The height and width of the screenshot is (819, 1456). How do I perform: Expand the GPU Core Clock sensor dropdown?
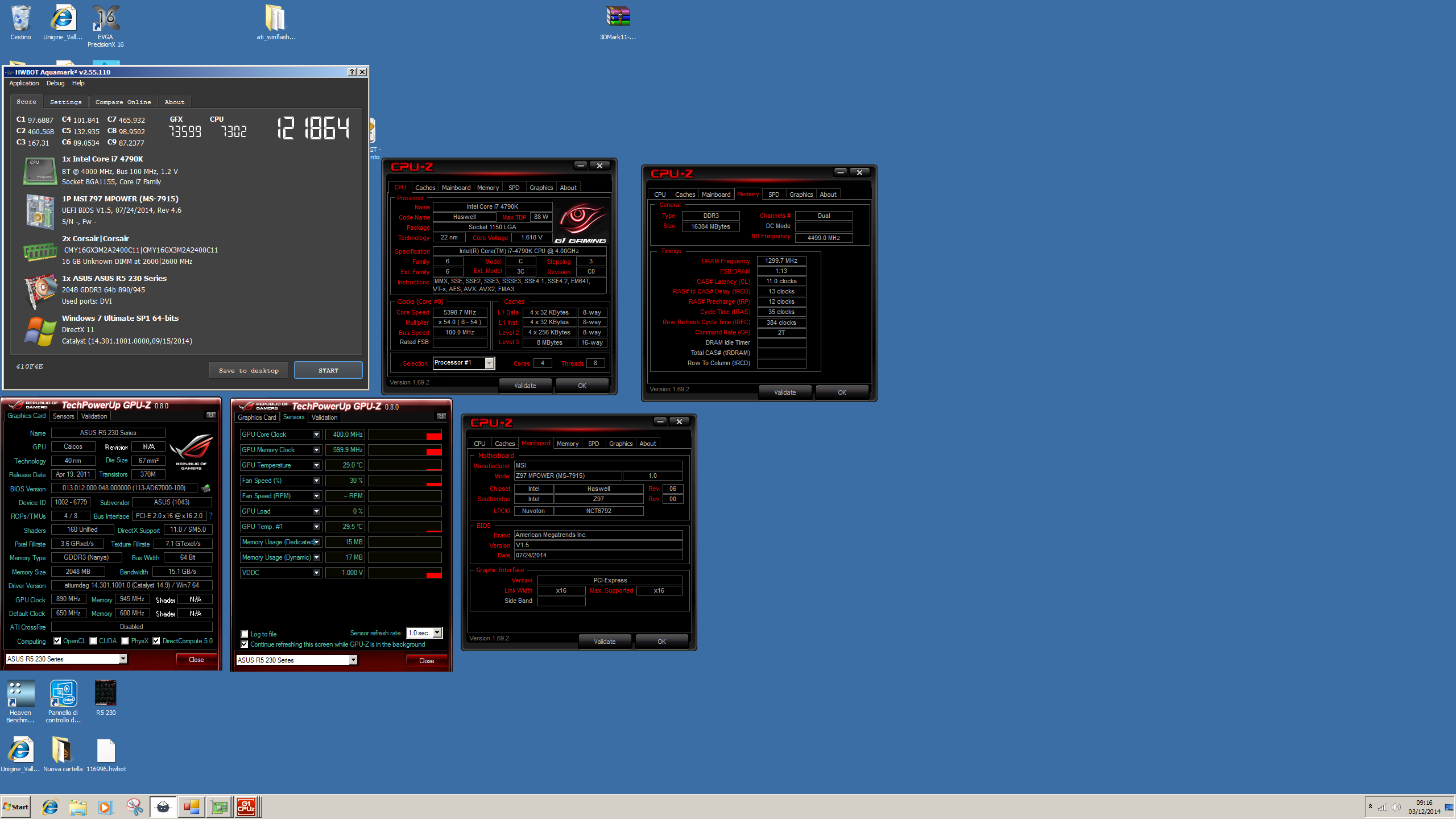317,435
